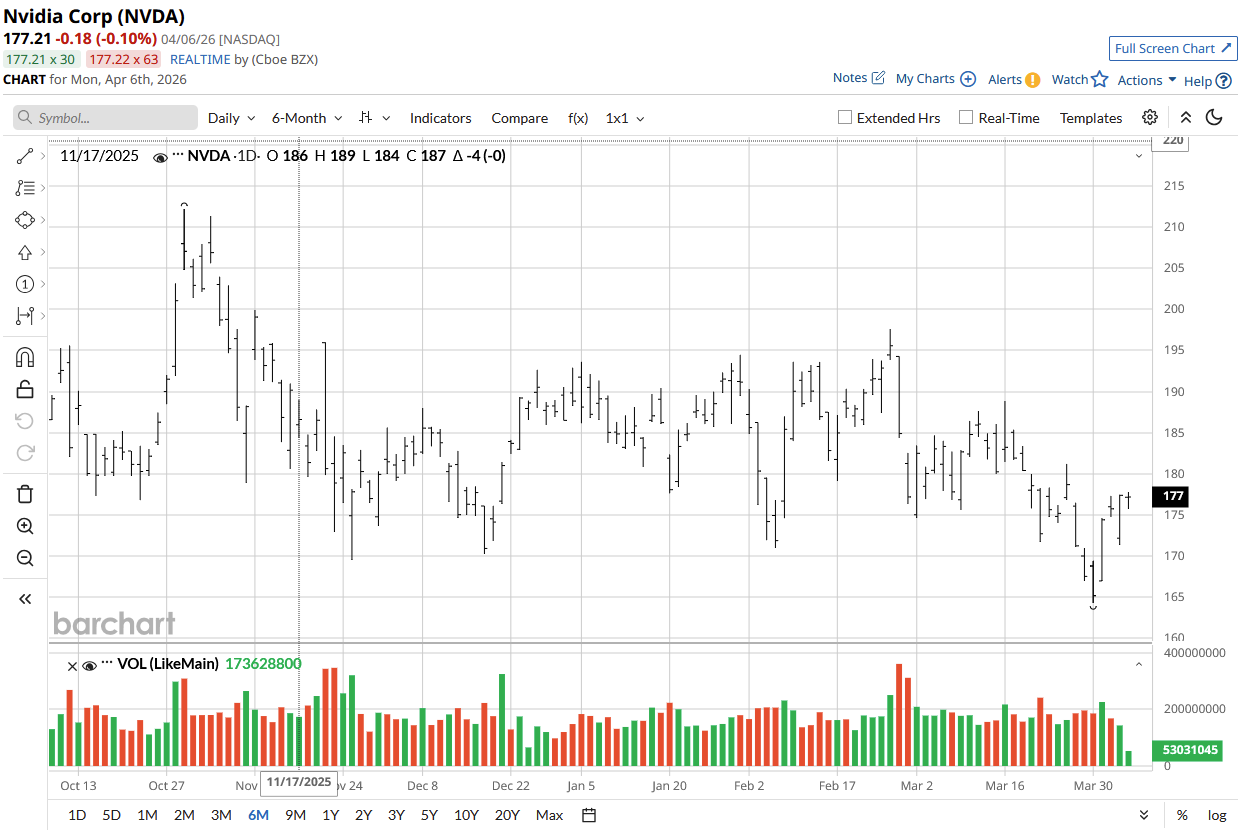Toggle percent scale button
This screenshot has height=840, width=1245.
coord(1182,815)
